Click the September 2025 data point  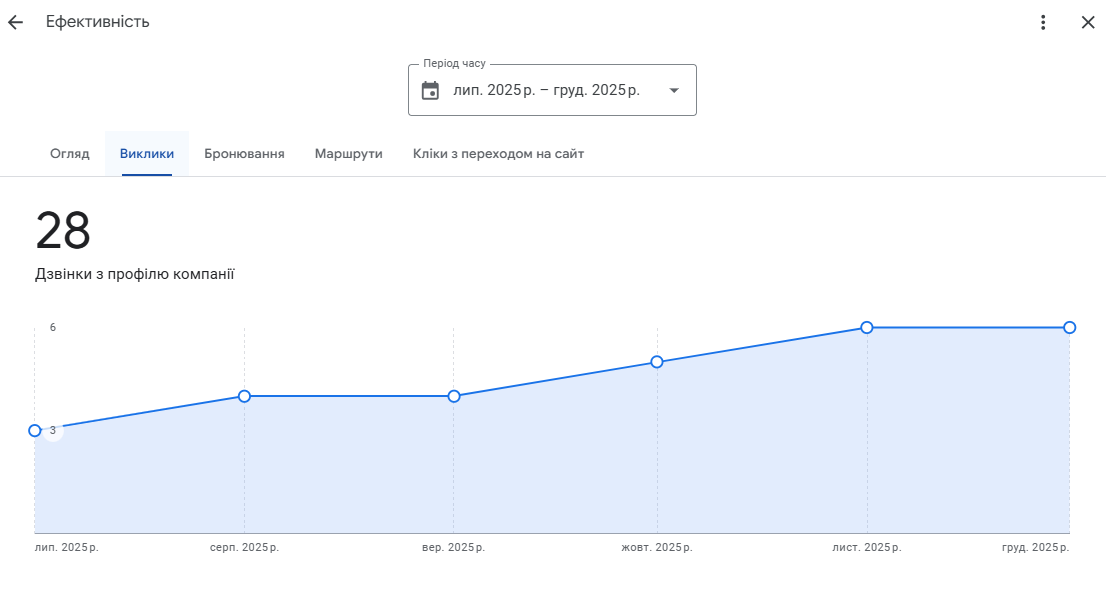pyautogui.click(x=454, y=396)
